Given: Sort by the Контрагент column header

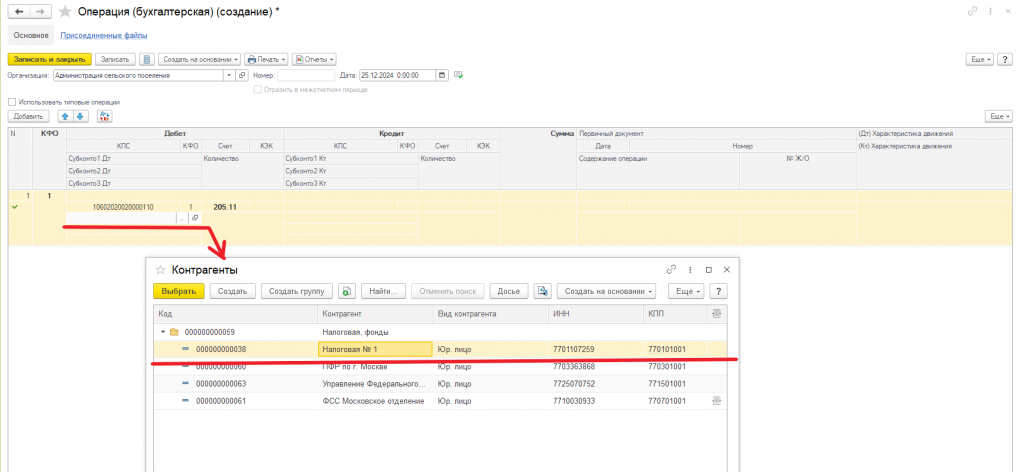Looking at the screenshot, I should pos(376,314).
